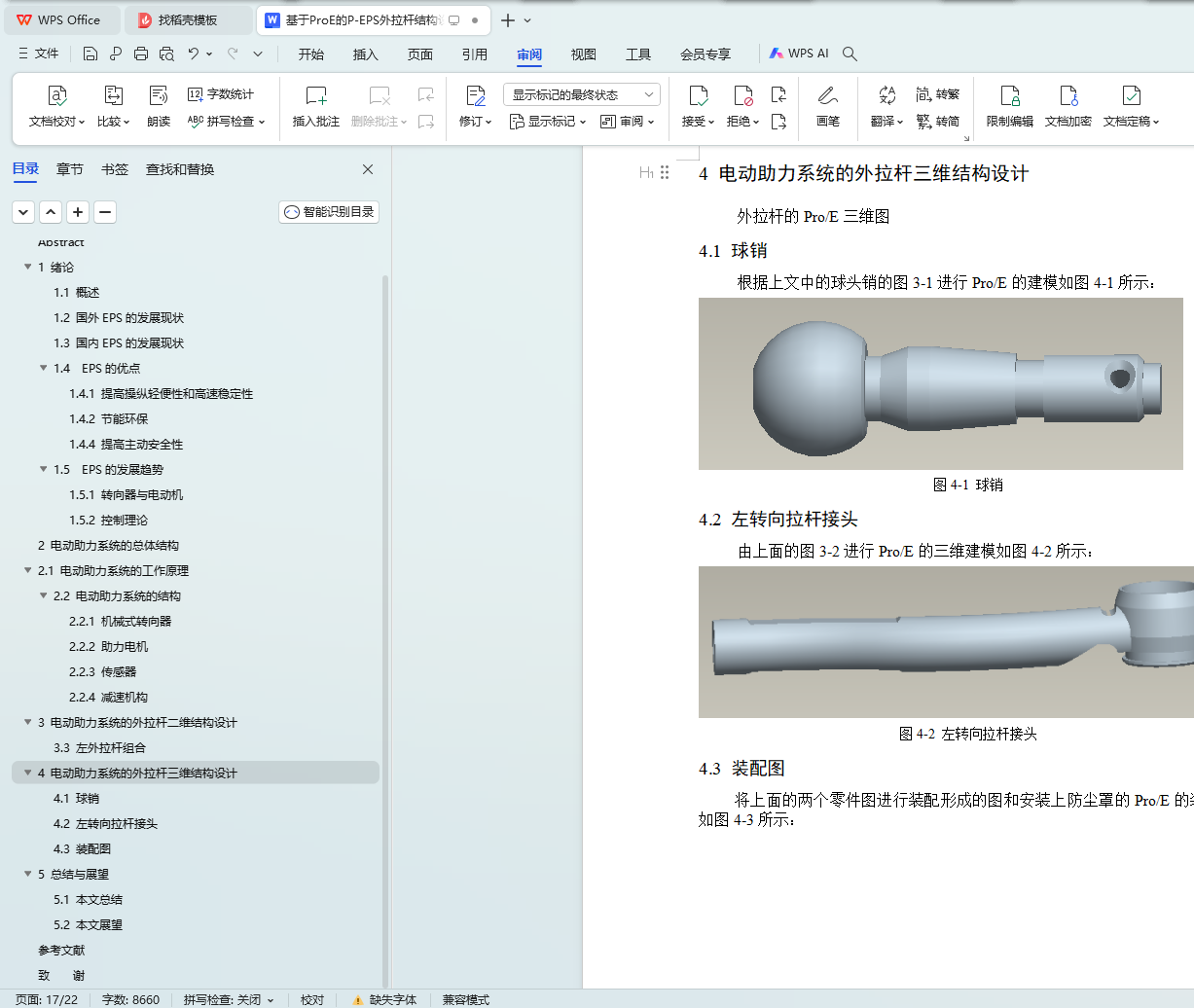Viewport: 1194px width, 1008px height.
Task: Click the 修订 track changes icon
Action: (475, 95)
